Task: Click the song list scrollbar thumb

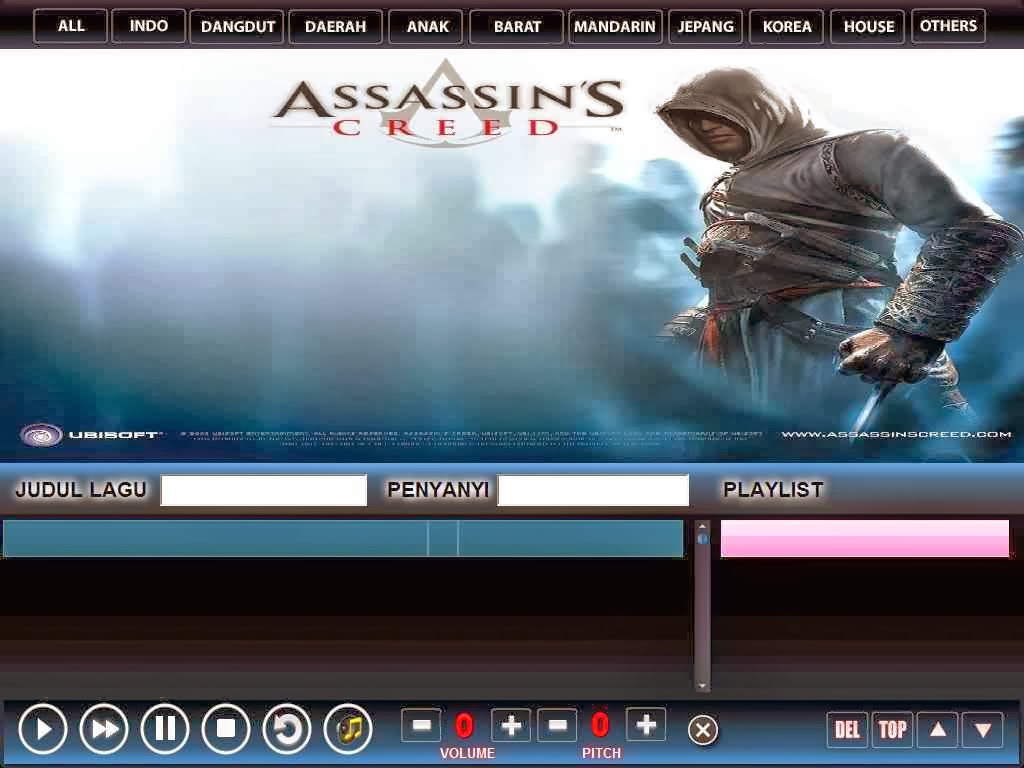Action: pyautogui.click(x=702, y=539)
